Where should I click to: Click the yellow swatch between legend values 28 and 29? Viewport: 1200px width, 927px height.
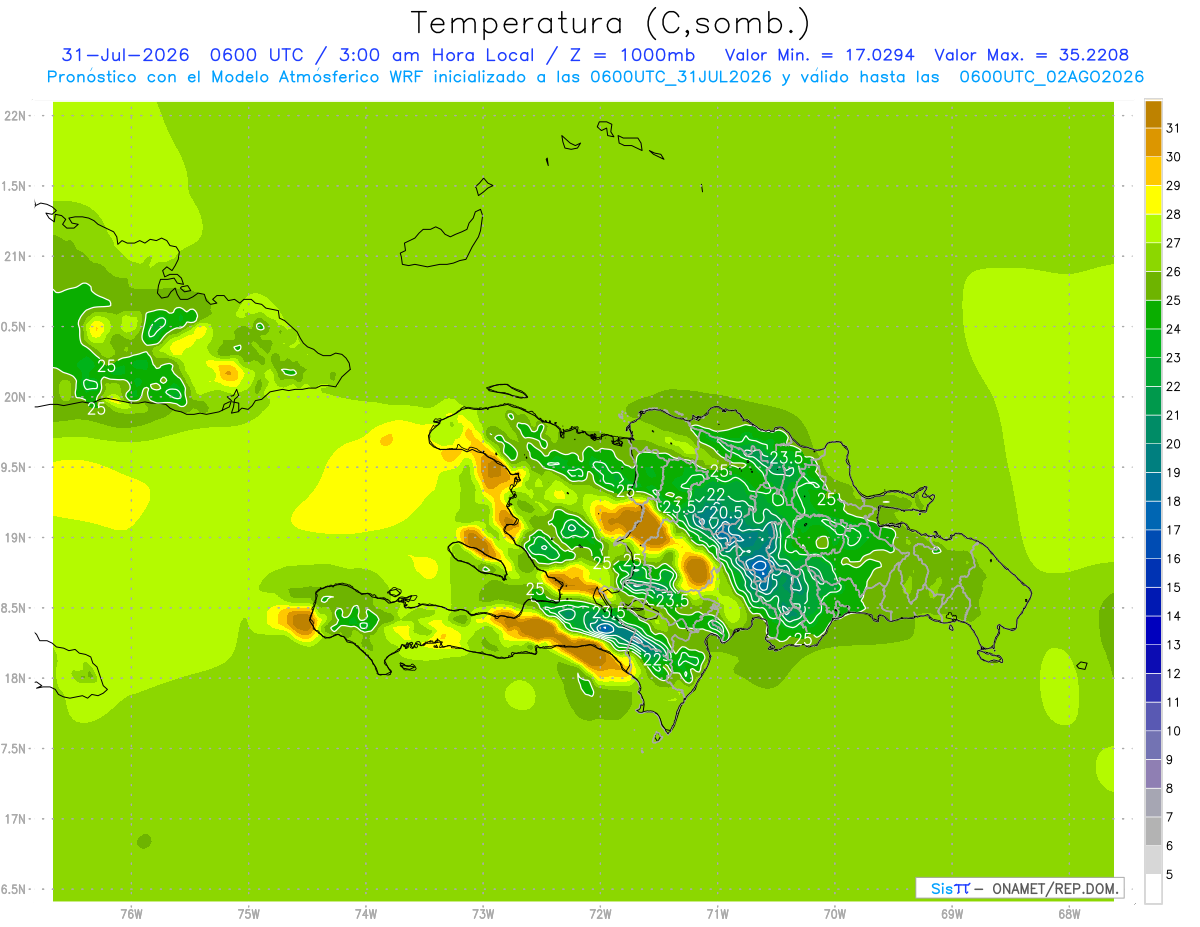tap(1153, 199)
